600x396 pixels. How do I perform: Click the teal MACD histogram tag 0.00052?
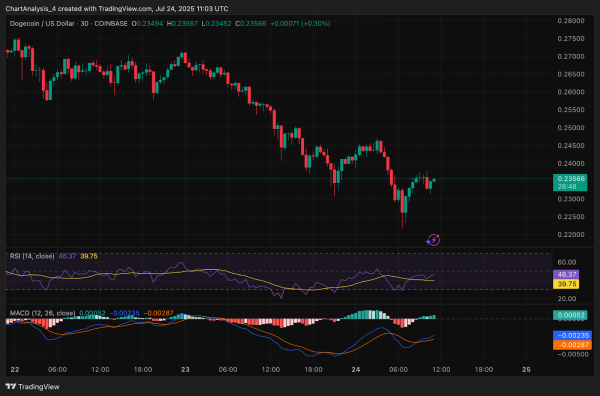pyautogui.click(x=570, y=315)
